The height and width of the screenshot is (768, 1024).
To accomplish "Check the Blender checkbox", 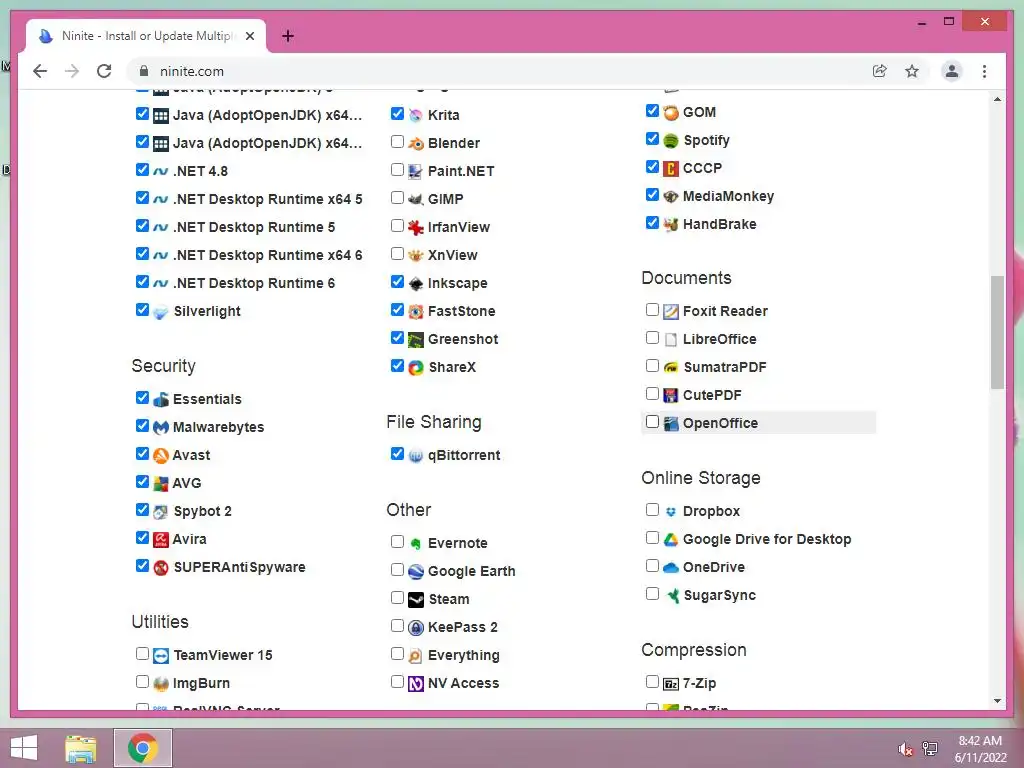I will pos(397,141).
